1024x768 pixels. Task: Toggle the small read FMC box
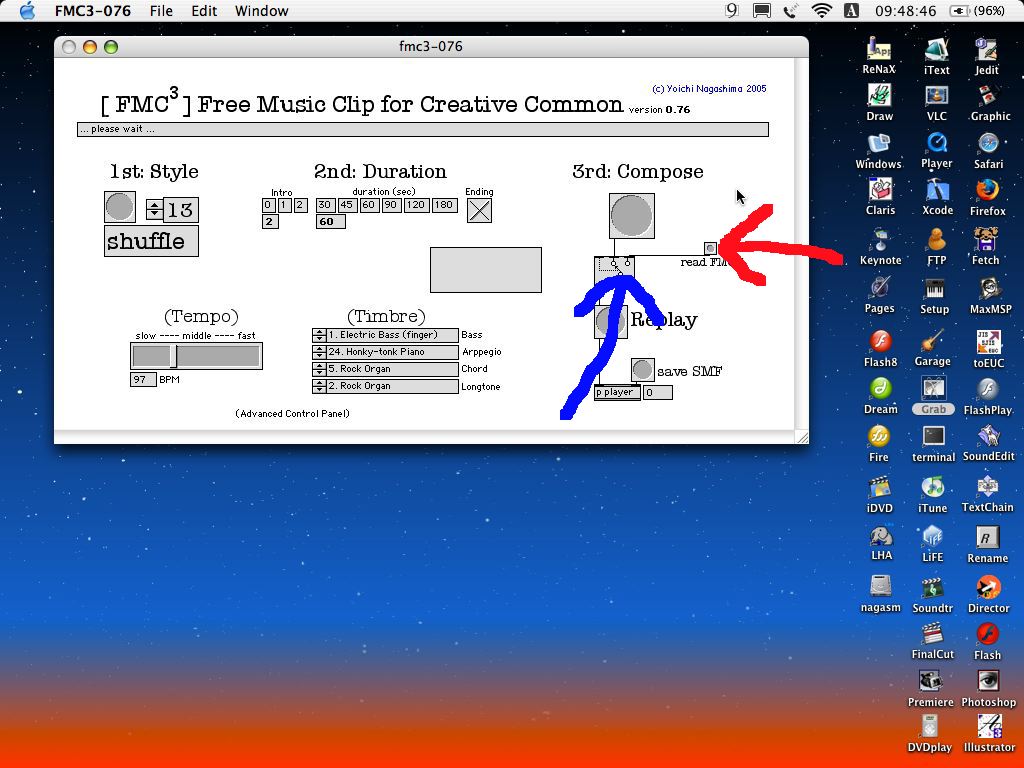click(x=711, y=248)
